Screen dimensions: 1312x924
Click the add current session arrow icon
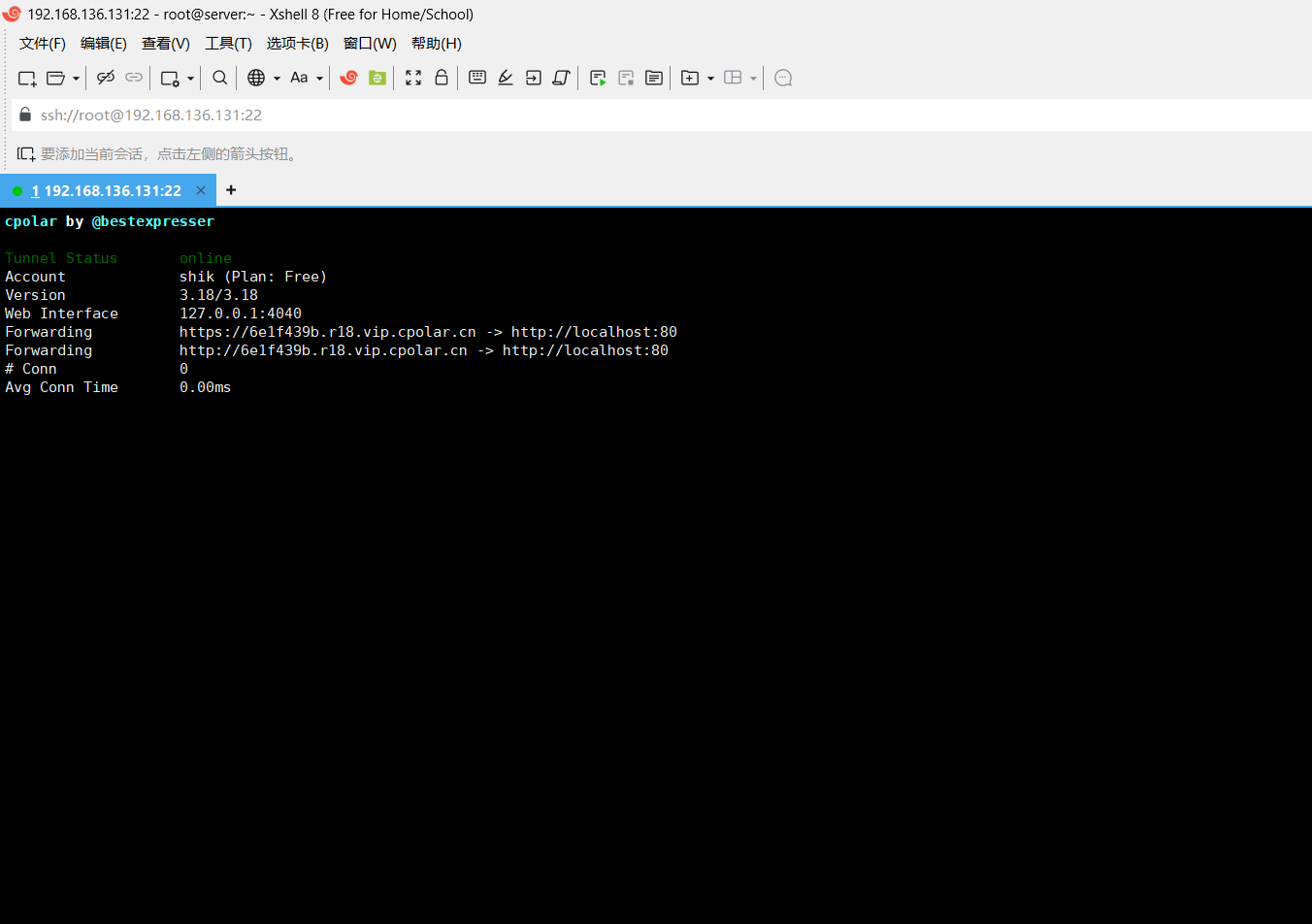point(26,154)
